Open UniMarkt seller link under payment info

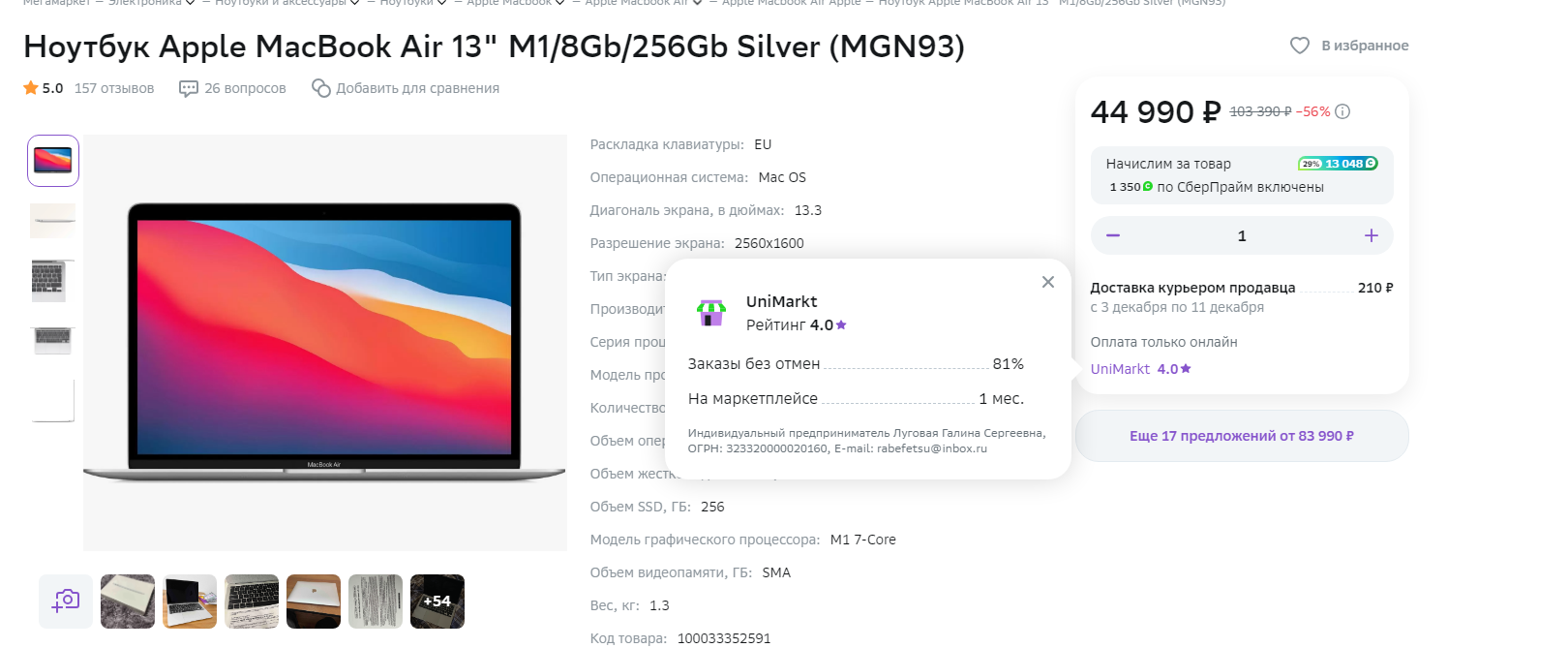pos(1141,369)
